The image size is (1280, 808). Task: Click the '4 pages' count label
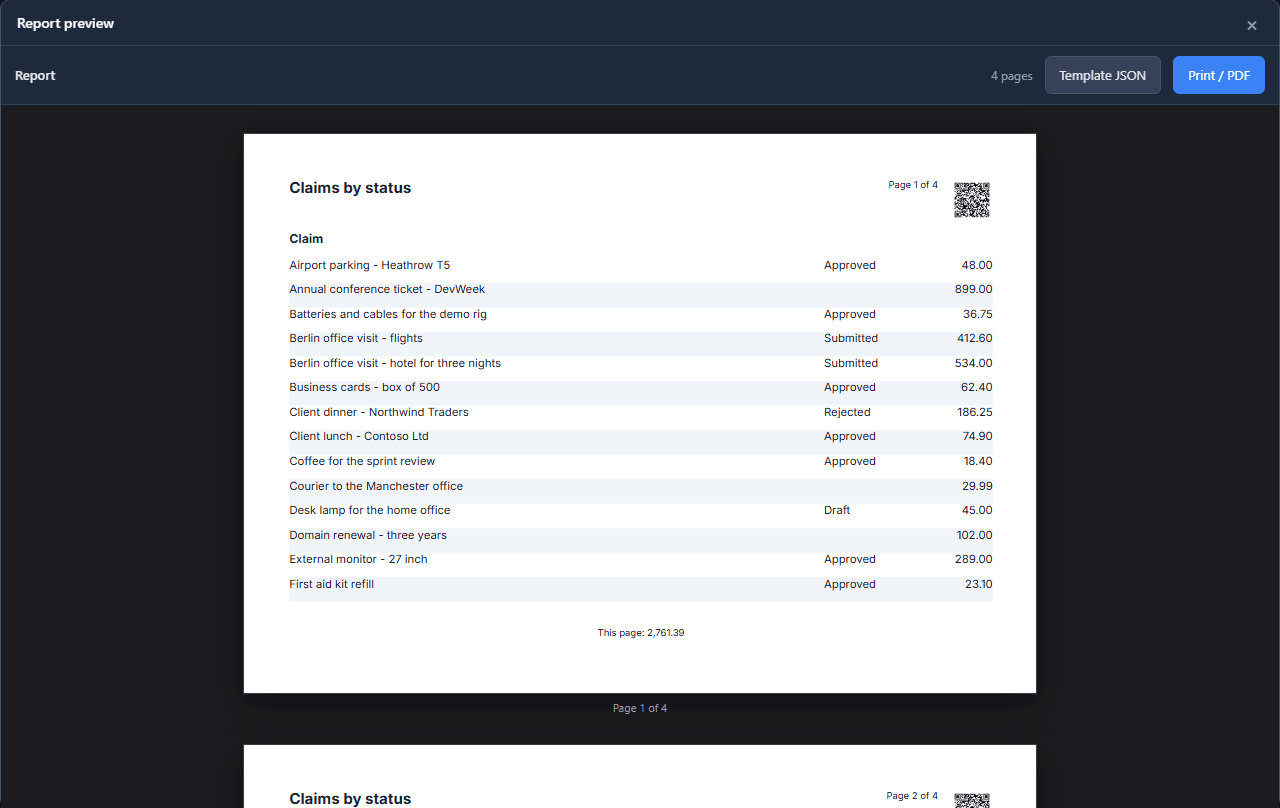tap(1012, 76)
